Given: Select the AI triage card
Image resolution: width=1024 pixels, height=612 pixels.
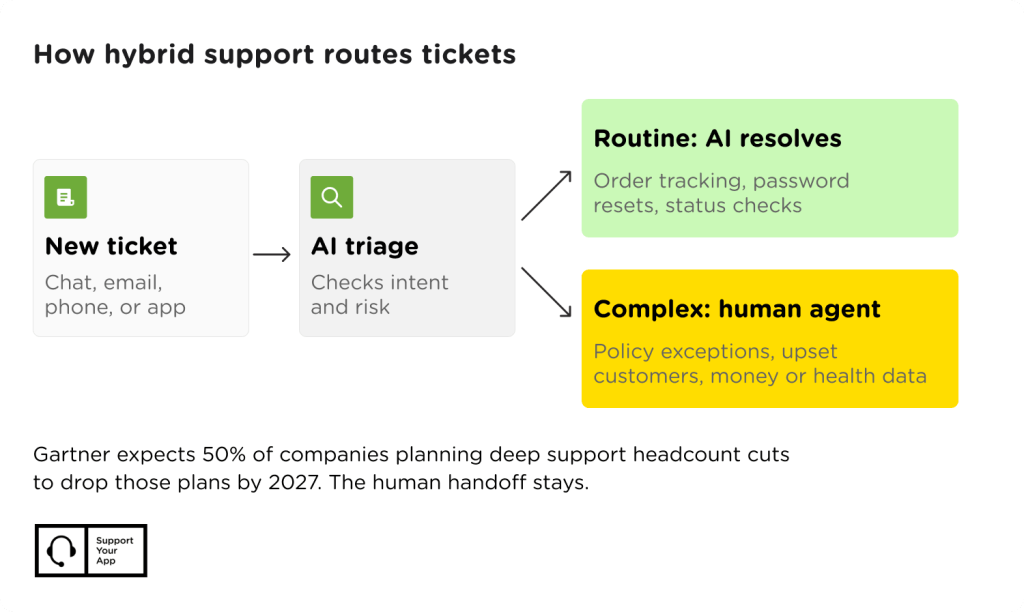Looking at the screenshot, I should 407,248.
